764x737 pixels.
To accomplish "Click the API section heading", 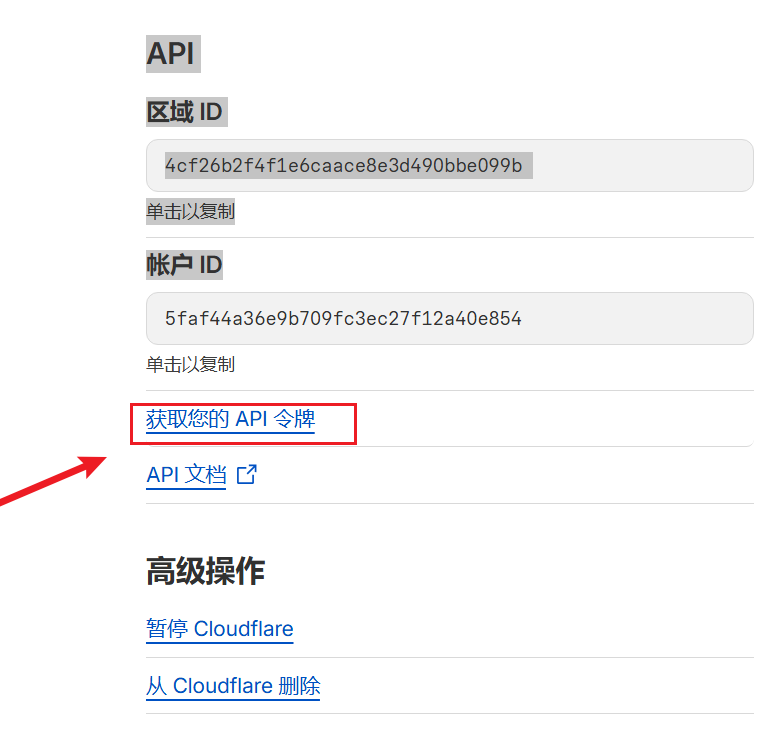I will click(x=172, y=53).
